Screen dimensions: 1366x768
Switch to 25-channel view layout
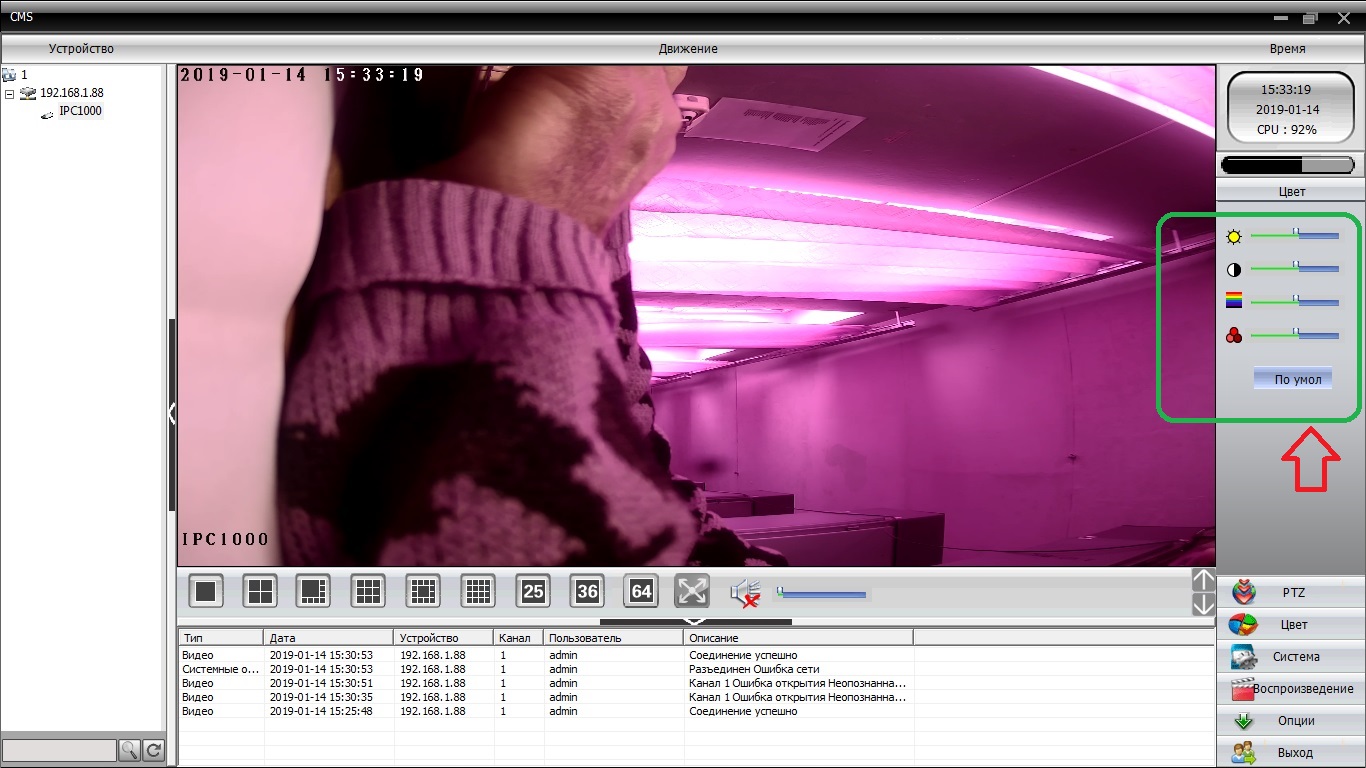tap(533, 591)
